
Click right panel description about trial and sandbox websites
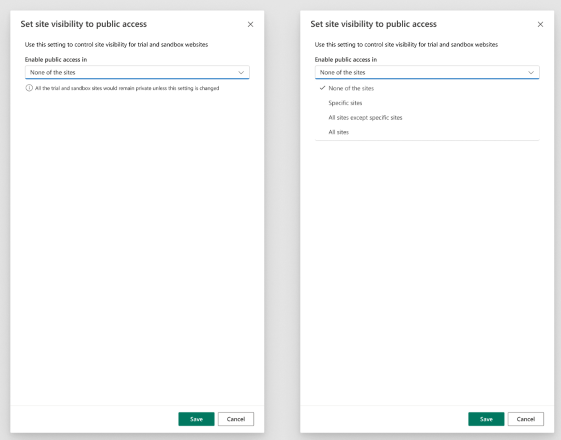click(406, 45)
